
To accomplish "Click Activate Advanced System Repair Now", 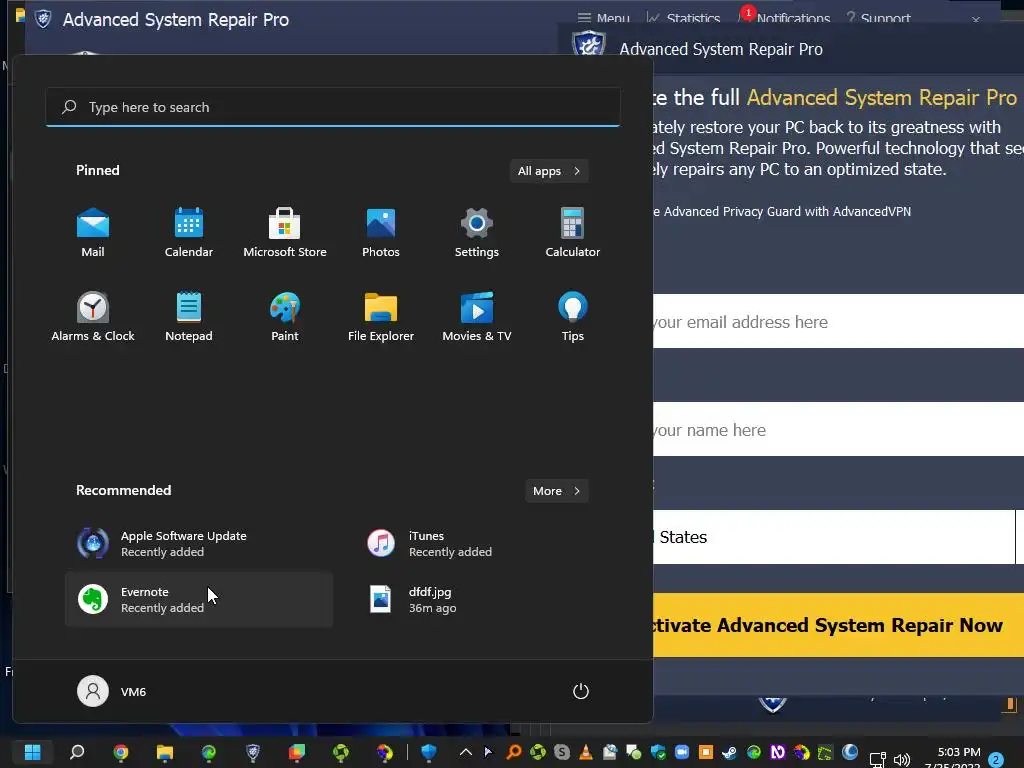I will click(x=839, y=625).
